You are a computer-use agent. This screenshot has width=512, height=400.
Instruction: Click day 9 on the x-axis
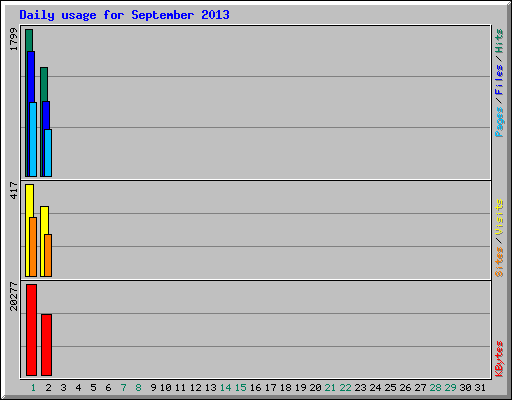point(153,388)
